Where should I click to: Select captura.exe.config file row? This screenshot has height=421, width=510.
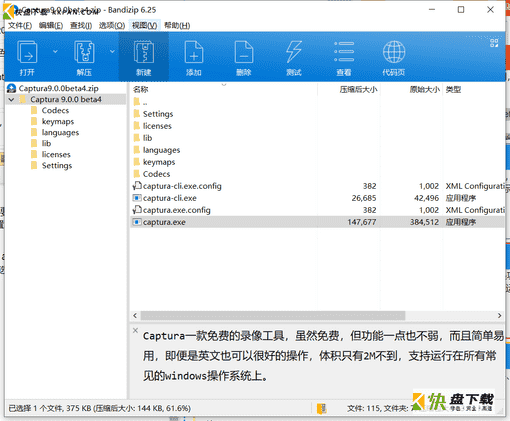tap(317, 210)
